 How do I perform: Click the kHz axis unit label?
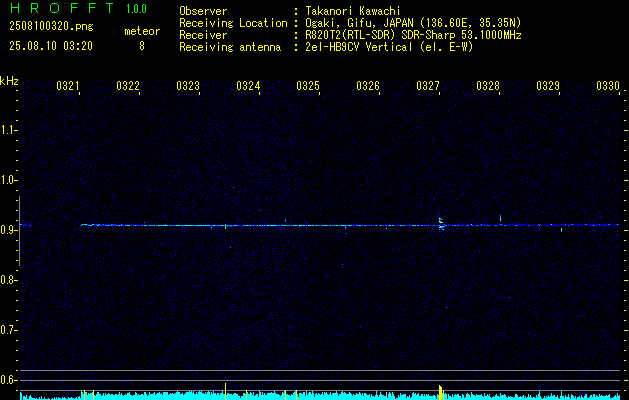[x=9, y=81]
